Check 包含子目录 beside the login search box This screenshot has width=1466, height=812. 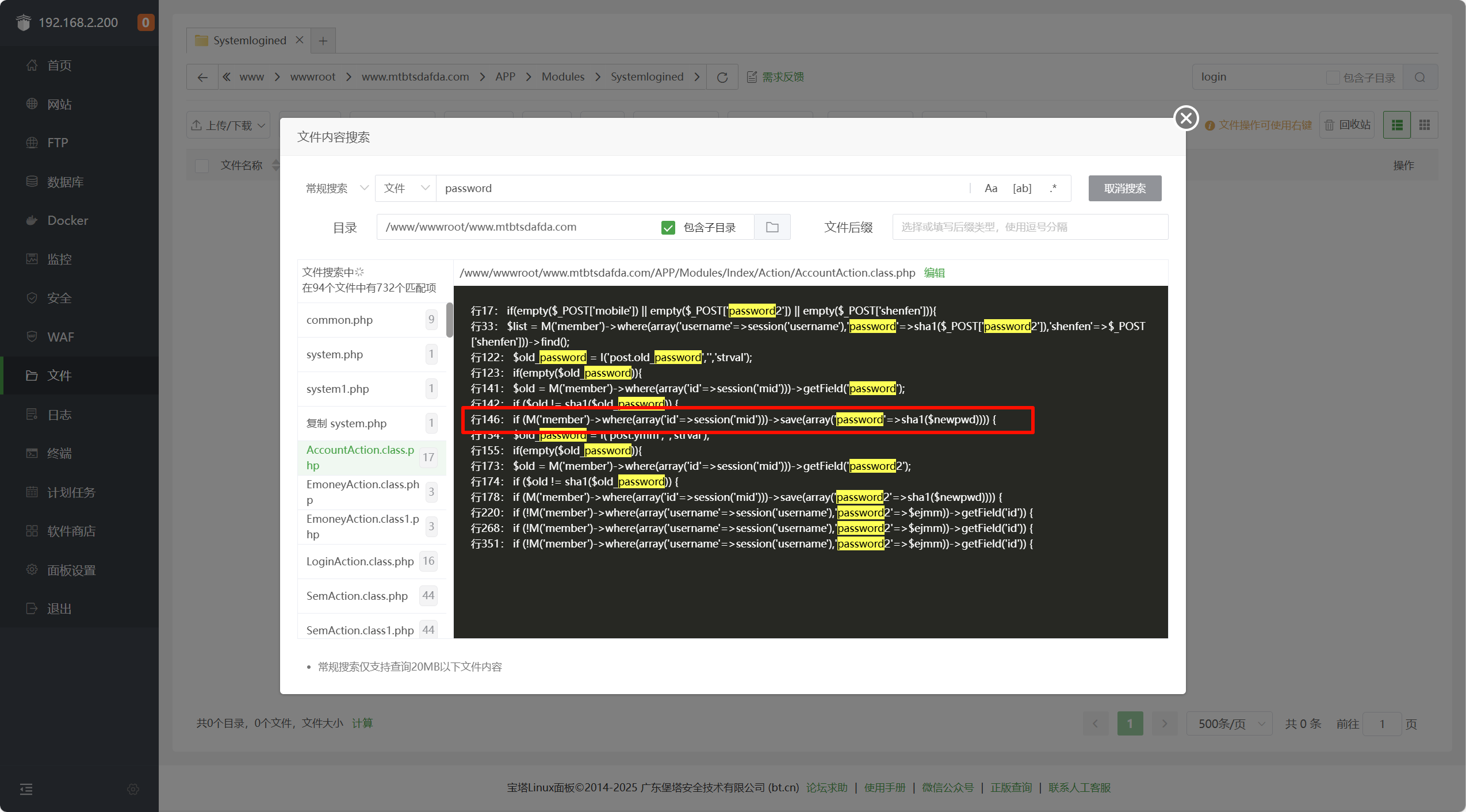pyautogui.click(x=1333, y=78)
